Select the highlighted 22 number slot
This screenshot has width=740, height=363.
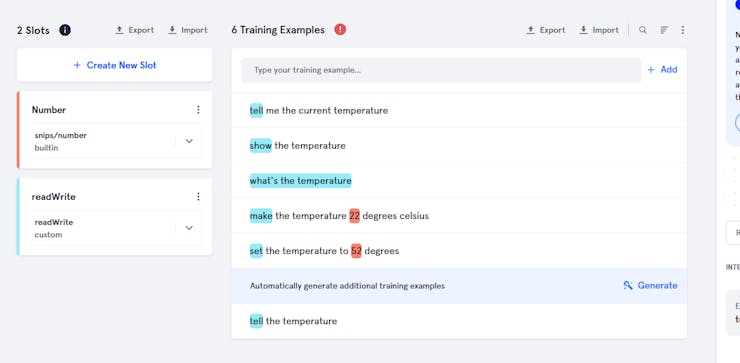tap(354, 216)
